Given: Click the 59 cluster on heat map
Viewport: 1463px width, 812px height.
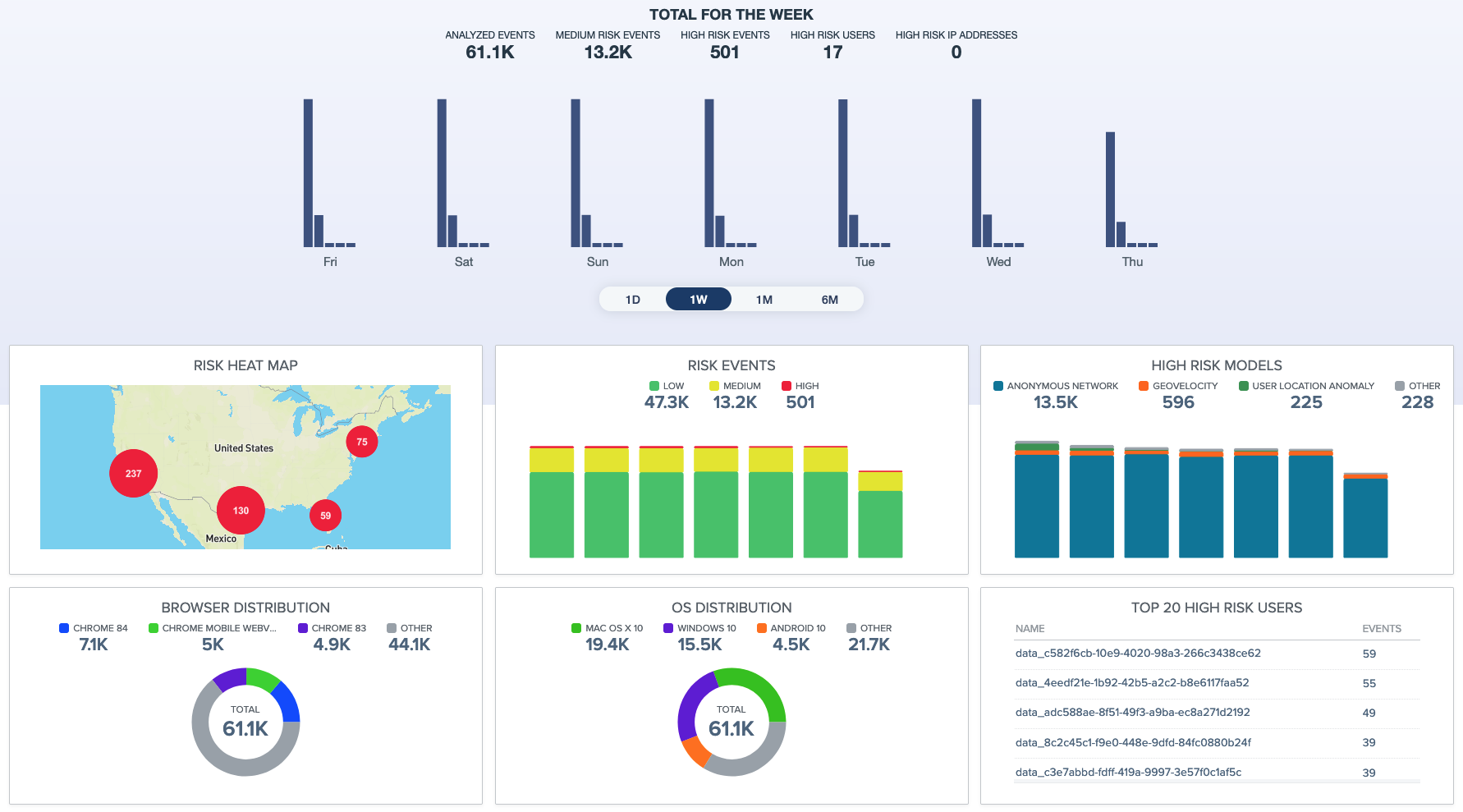Looking at the screenshot, I should (x=326, y=516).
